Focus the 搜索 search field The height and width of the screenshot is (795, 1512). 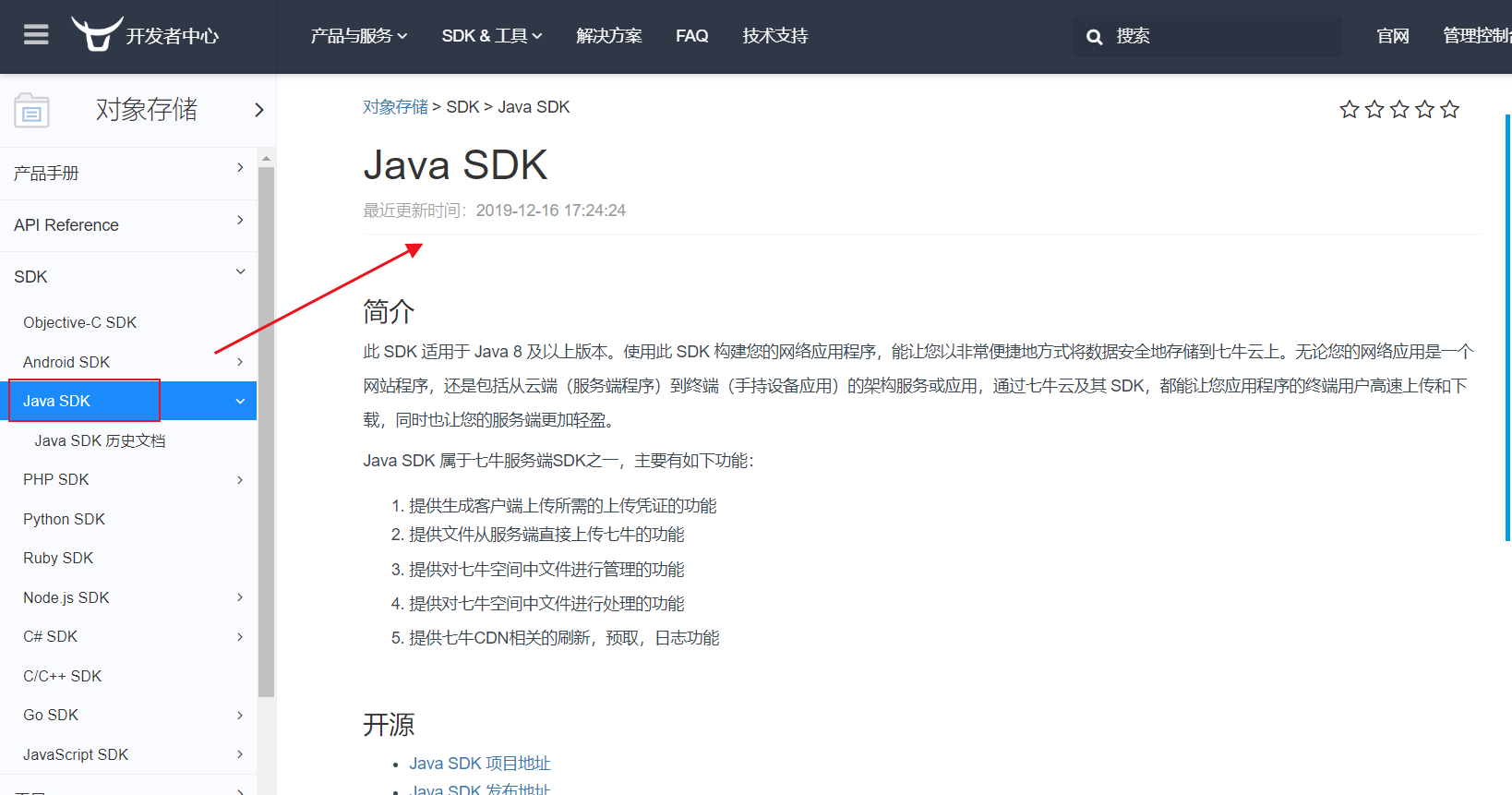(x=1207, y=37)
